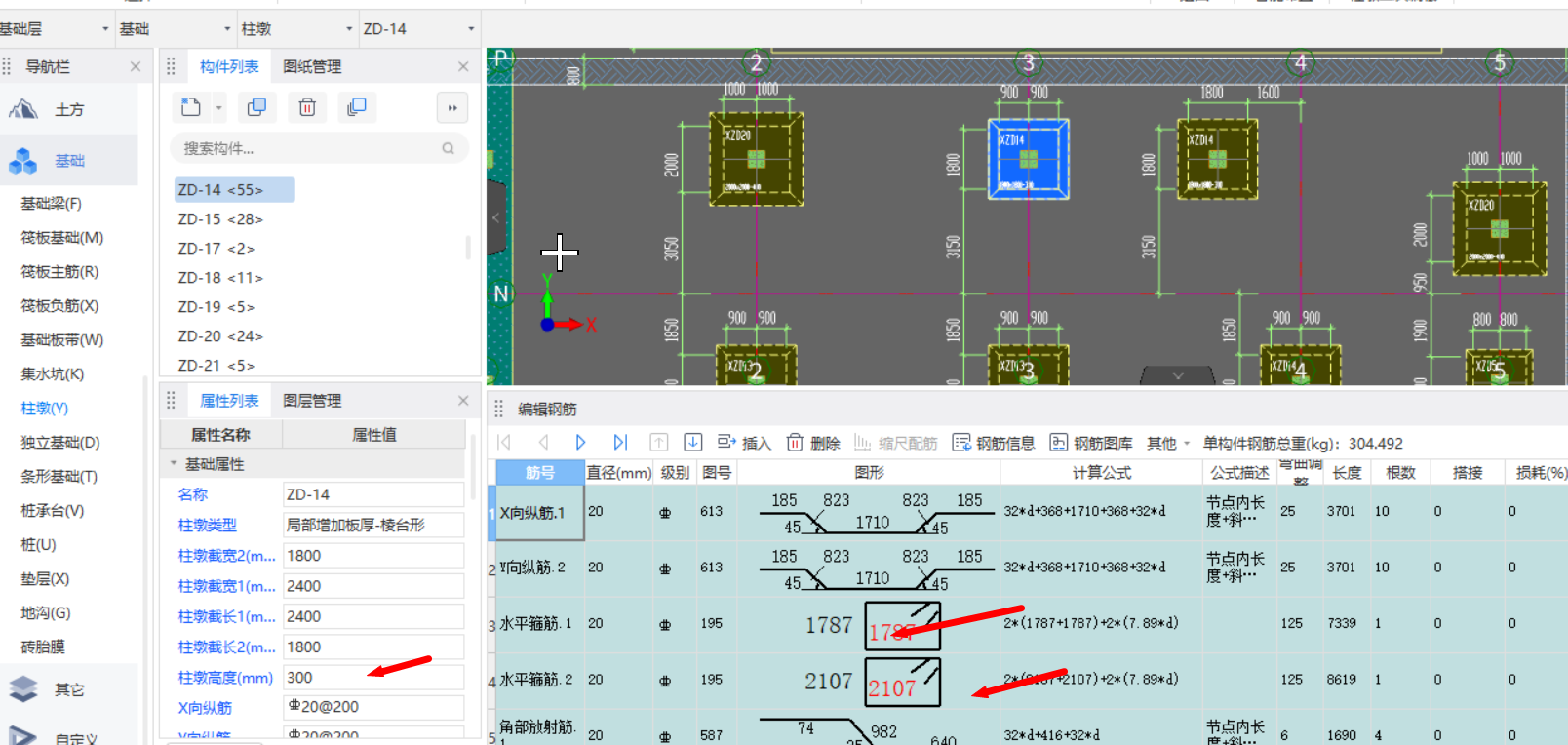The height and width of the screenshot is (745, 1568).
Task: Select ZD-21 <5> in component list
Action: pyautogui.click(x=216, y=366)
